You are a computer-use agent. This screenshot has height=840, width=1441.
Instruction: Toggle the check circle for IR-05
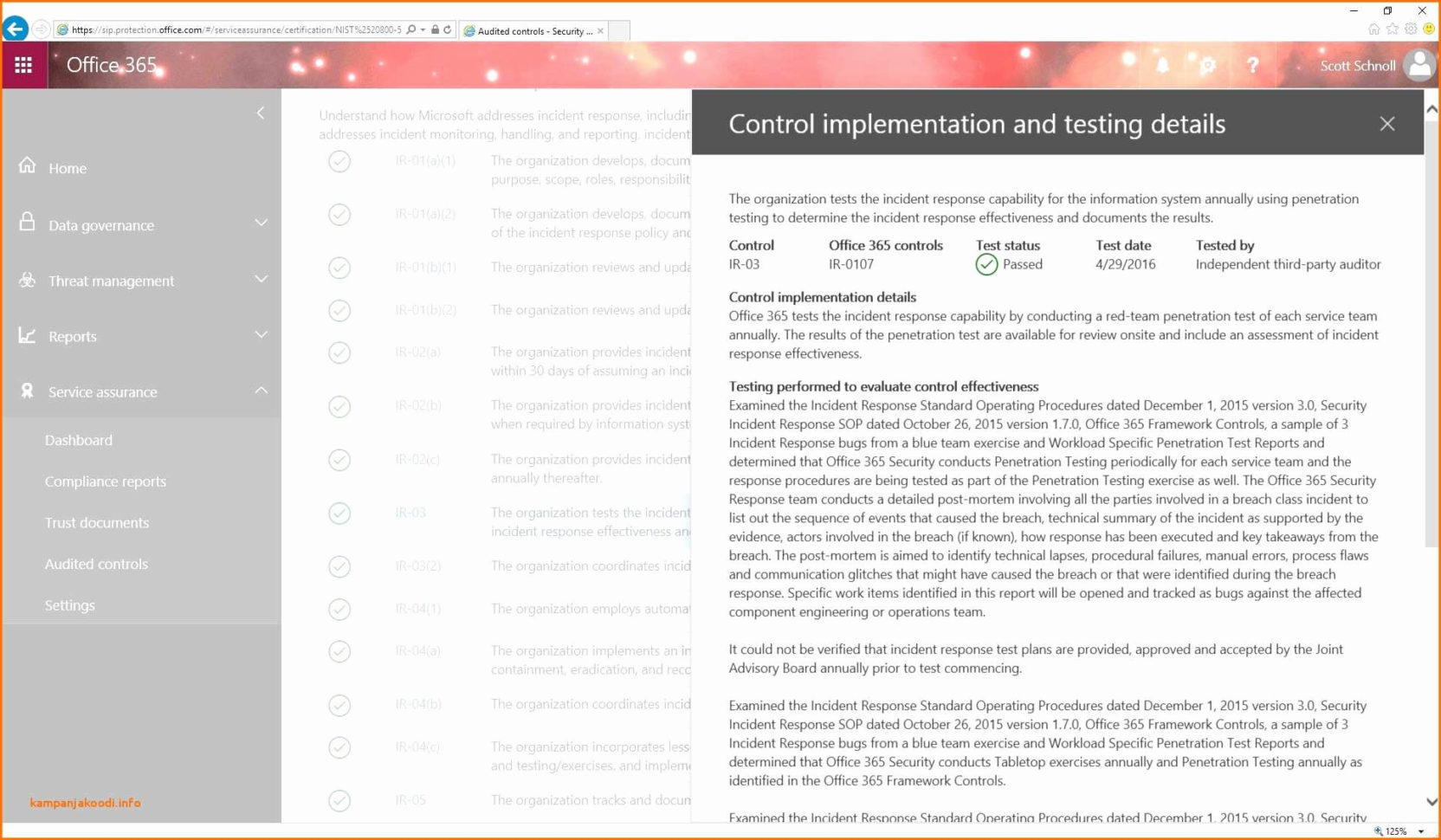339,801
